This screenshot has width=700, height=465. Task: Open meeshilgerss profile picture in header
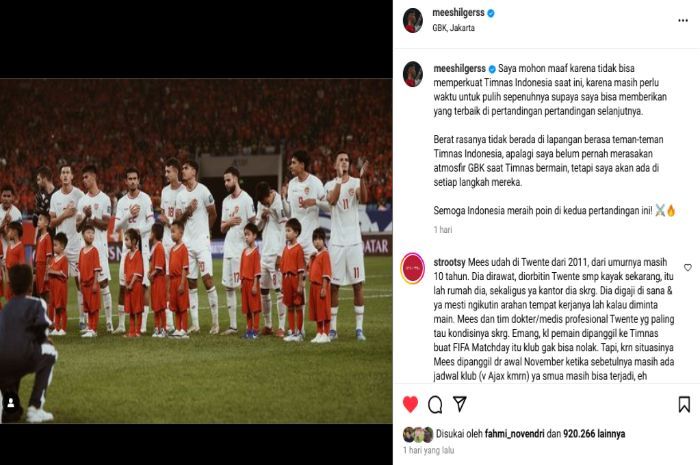pos(413,21)
